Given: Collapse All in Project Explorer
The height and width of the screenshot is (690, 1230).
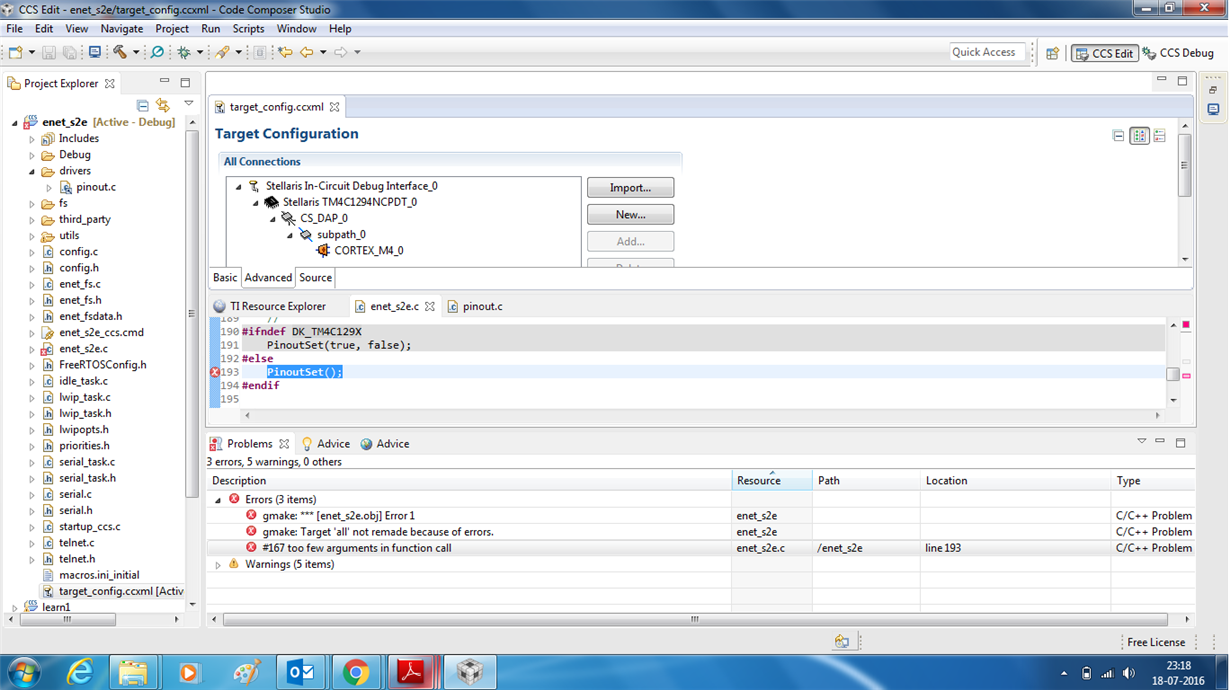Looking at the screenshot, I should [x=142, y=105].
